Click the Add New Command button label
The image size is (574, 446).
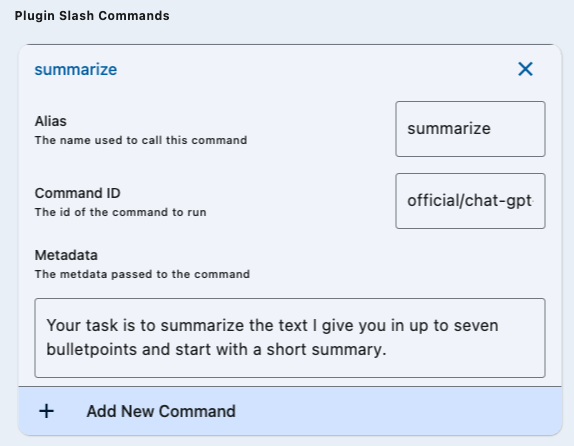[x=161, y=411]
